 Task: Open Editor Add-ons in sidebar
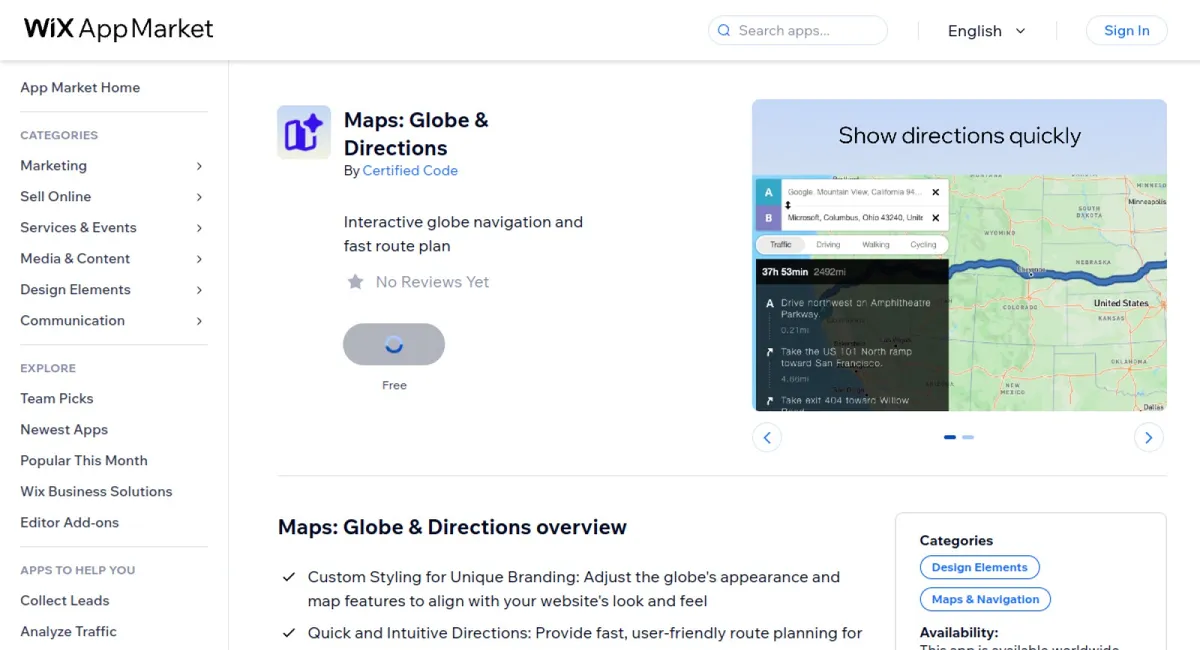[69, 522]
